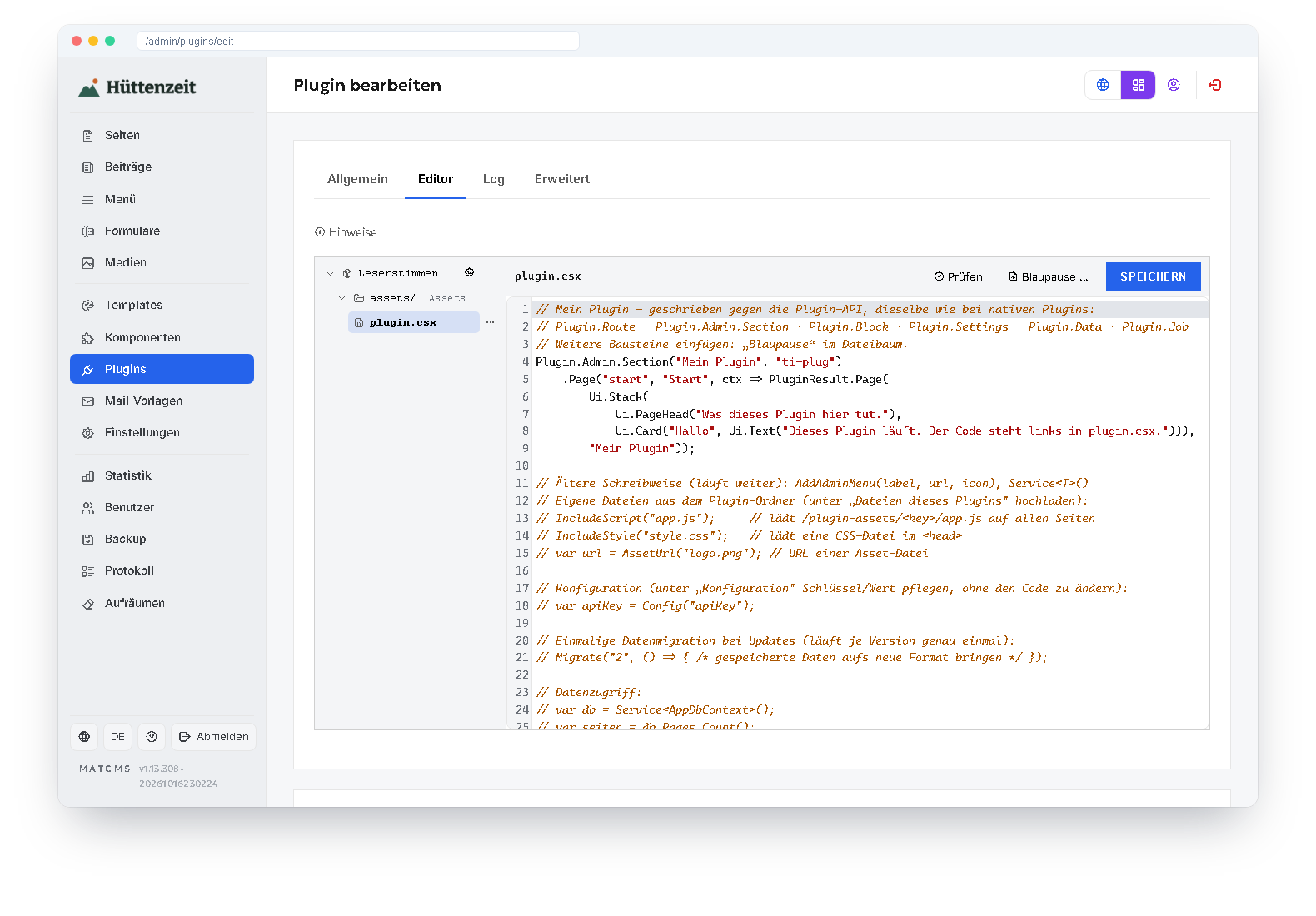Select the Plugins sidebar item
This screenshot has width=1316, height=916.
(162, 369)
